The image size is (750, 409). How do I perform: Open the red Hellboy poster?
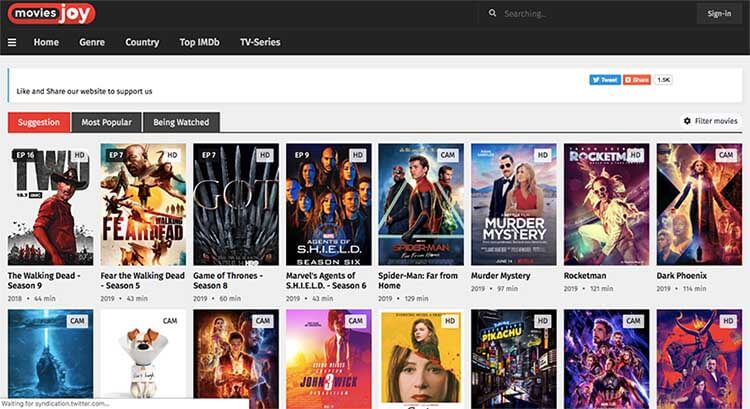pyautogui.click(x=699, y=359)
